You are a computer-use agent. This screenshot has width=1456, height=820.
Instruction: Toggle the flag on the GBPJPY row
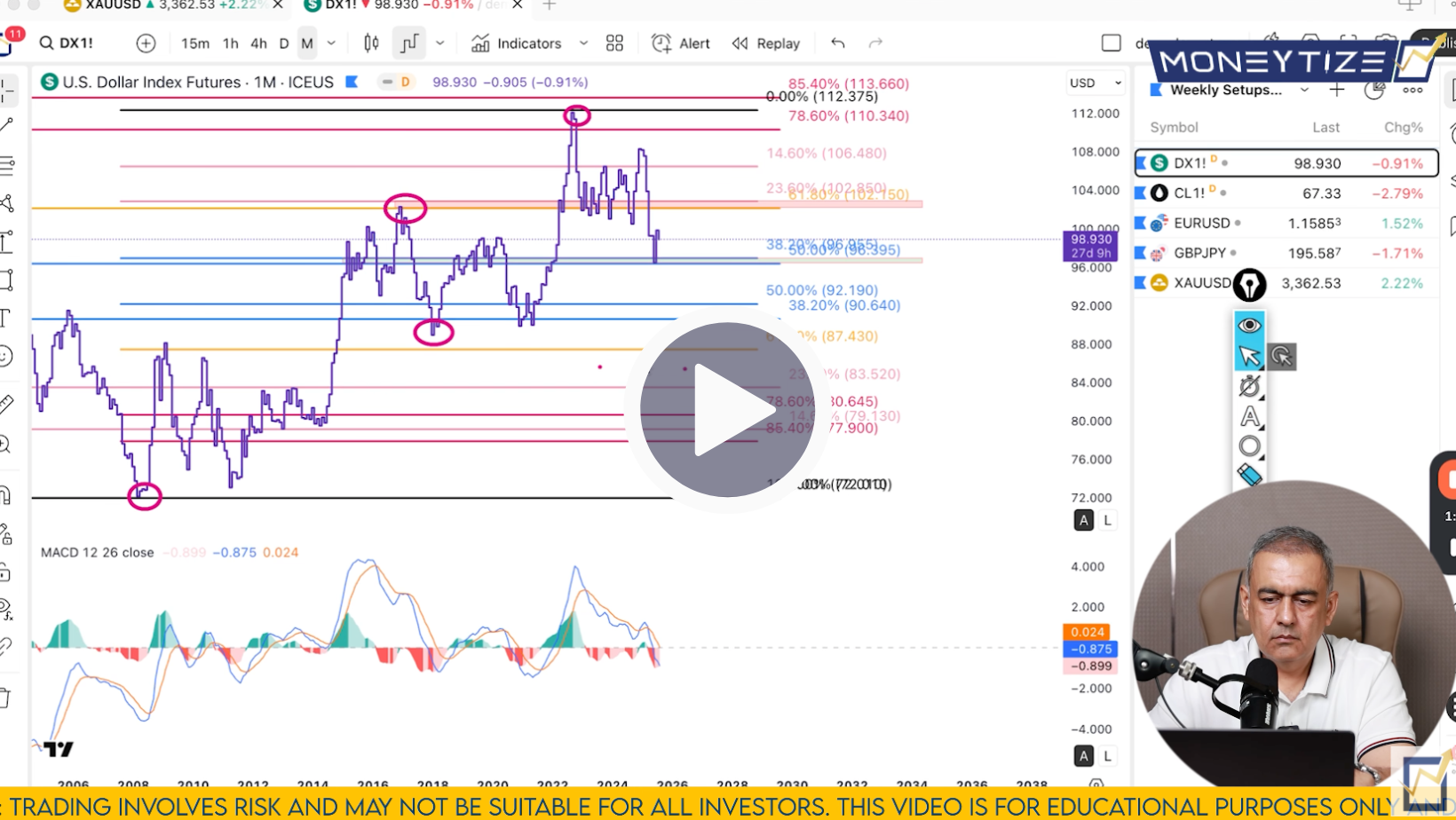[1141, 253]
